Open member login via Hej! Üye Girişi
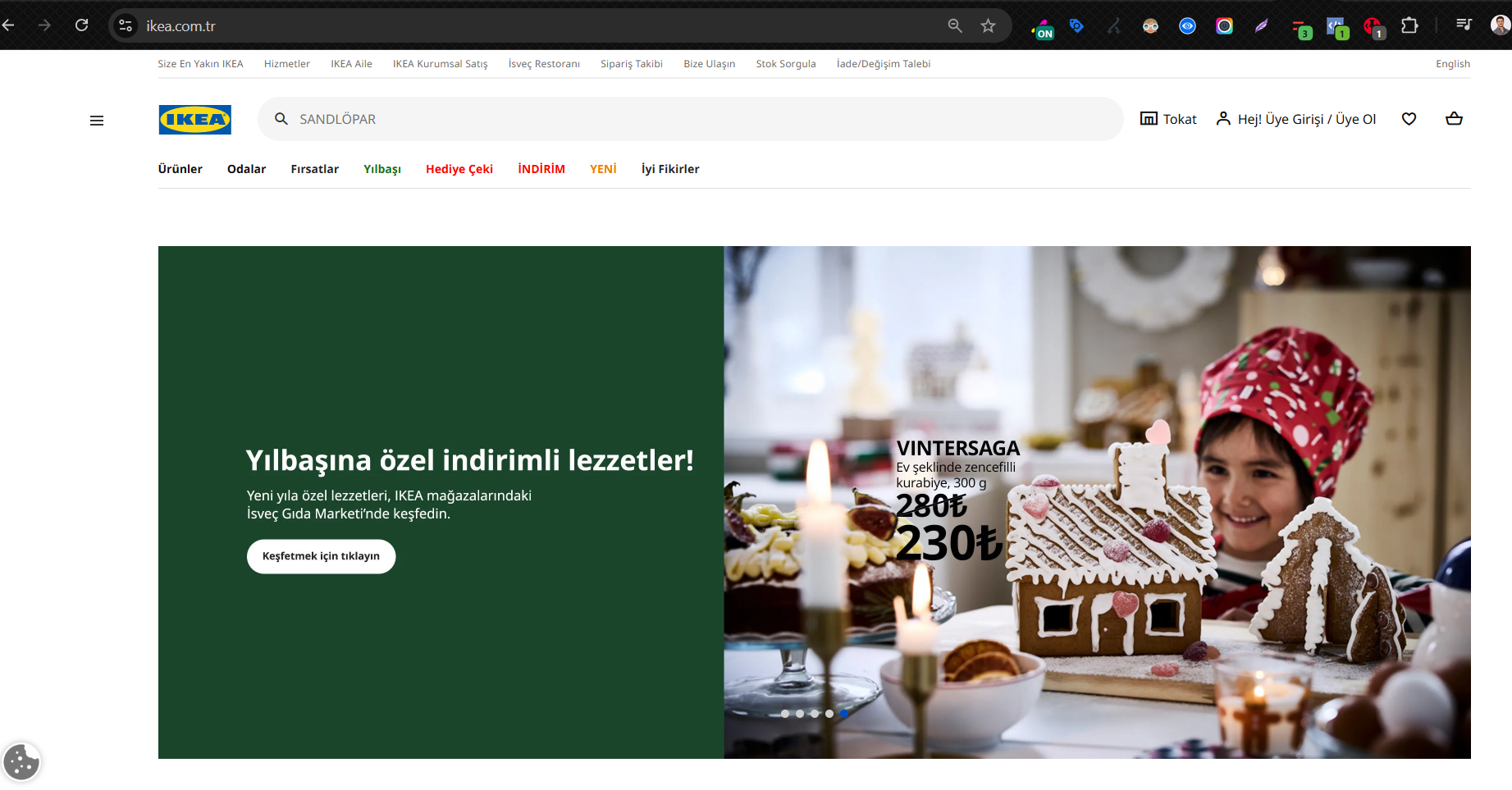This screenshot has width=1512, height=790. (x=1296, y=119)
